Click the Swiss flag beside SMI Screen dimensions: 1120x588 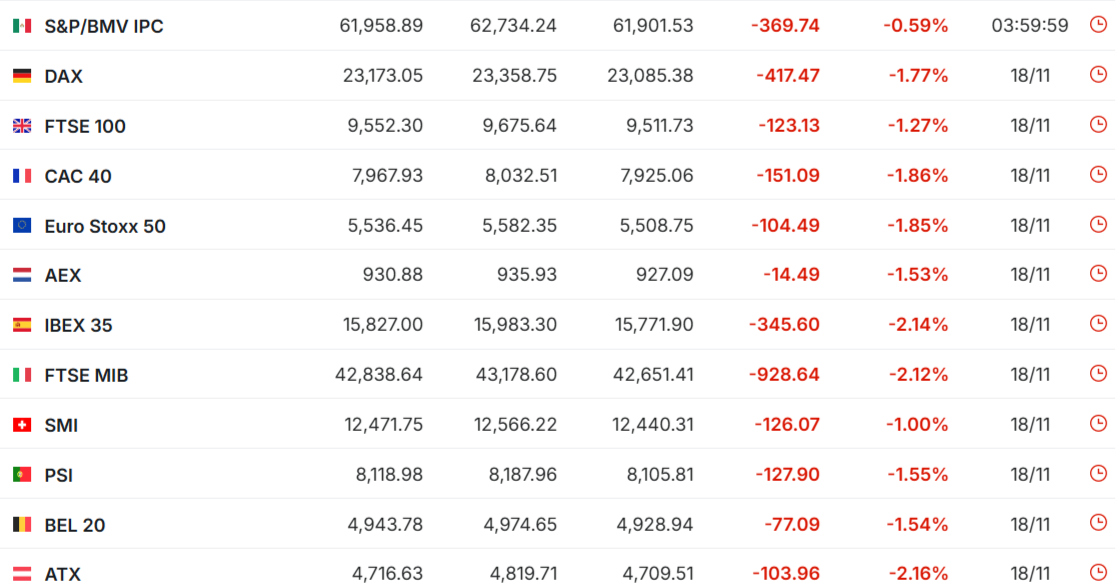point(22,425)
